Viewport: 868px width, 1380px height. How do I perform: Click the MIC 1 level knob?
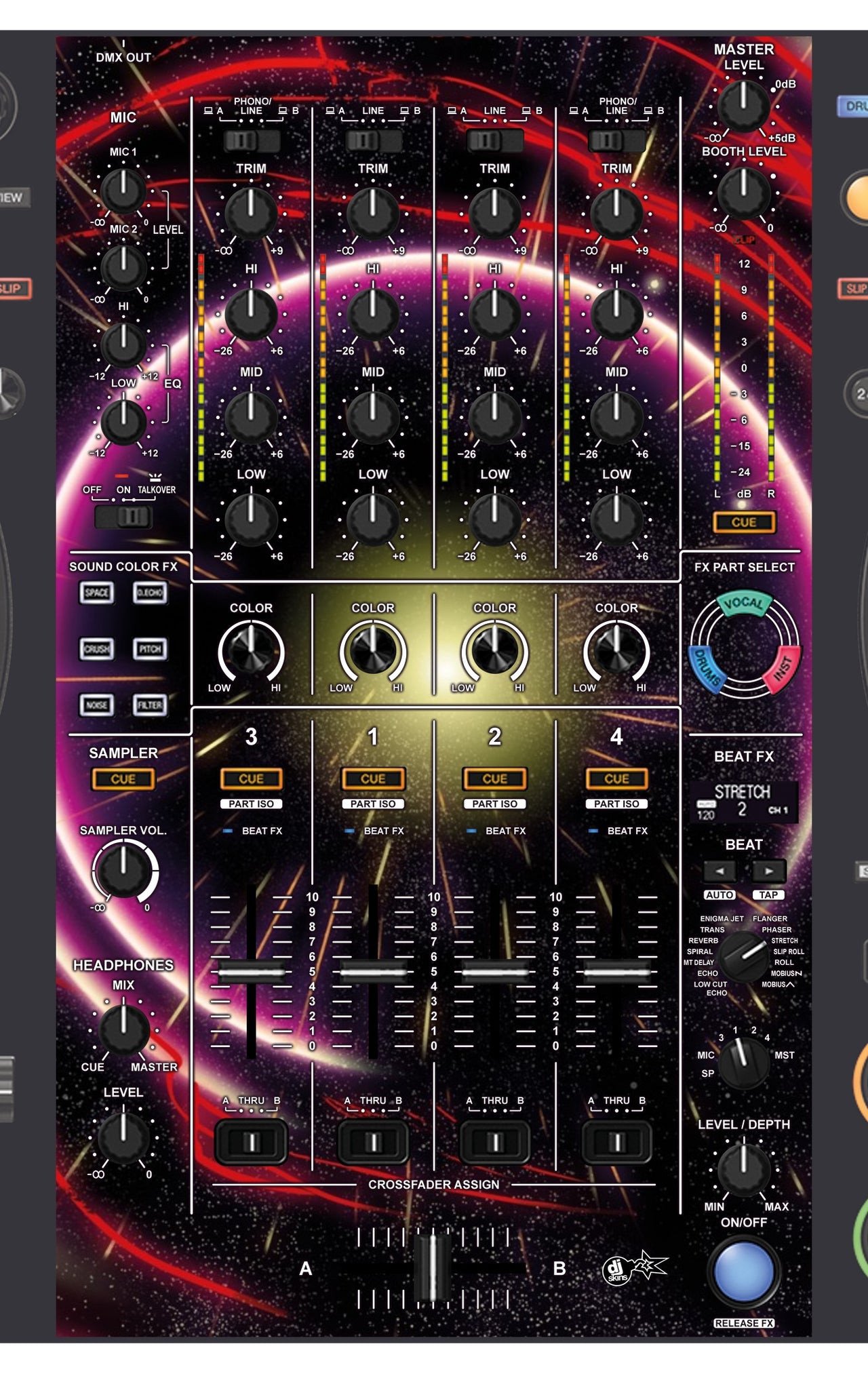pos(123,191)
